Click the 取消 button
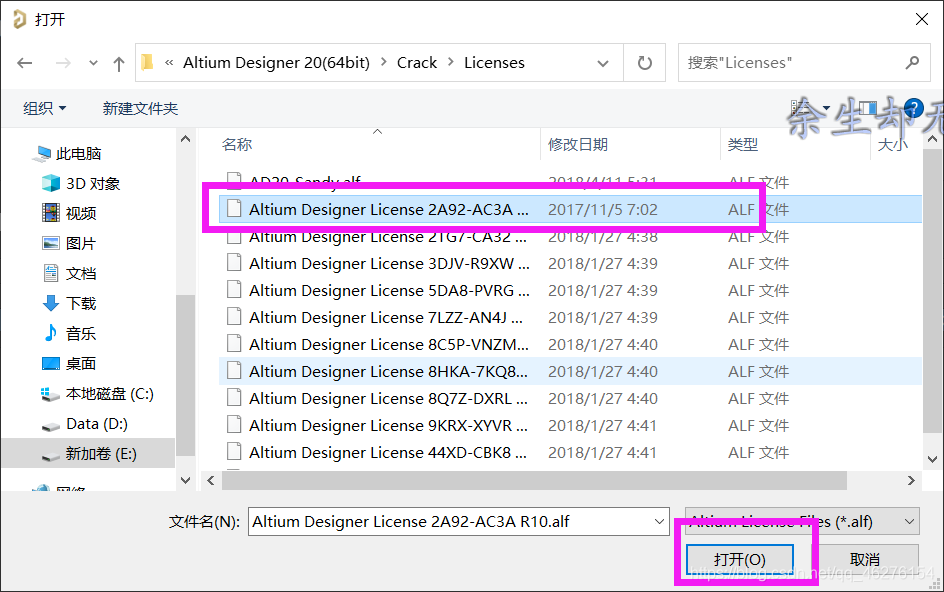Image resolution: width=944 pixels, height=592 pixels. coord(865,560)
